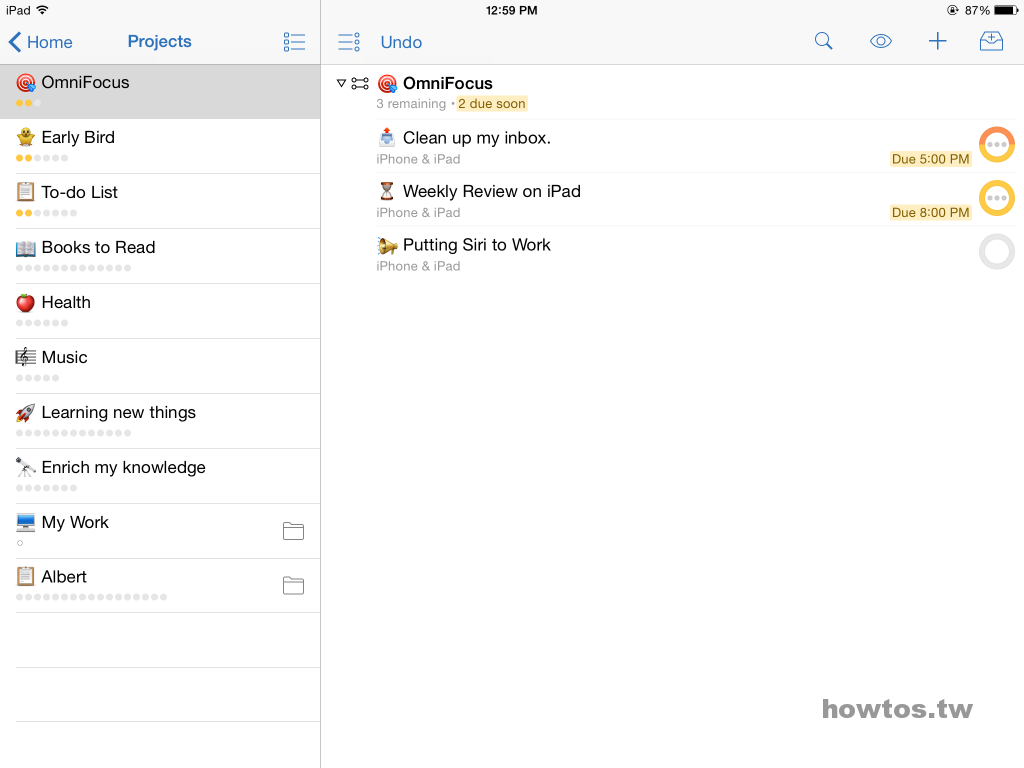Select the Learning new things project

pyautogui.click(x=160, y=421)
